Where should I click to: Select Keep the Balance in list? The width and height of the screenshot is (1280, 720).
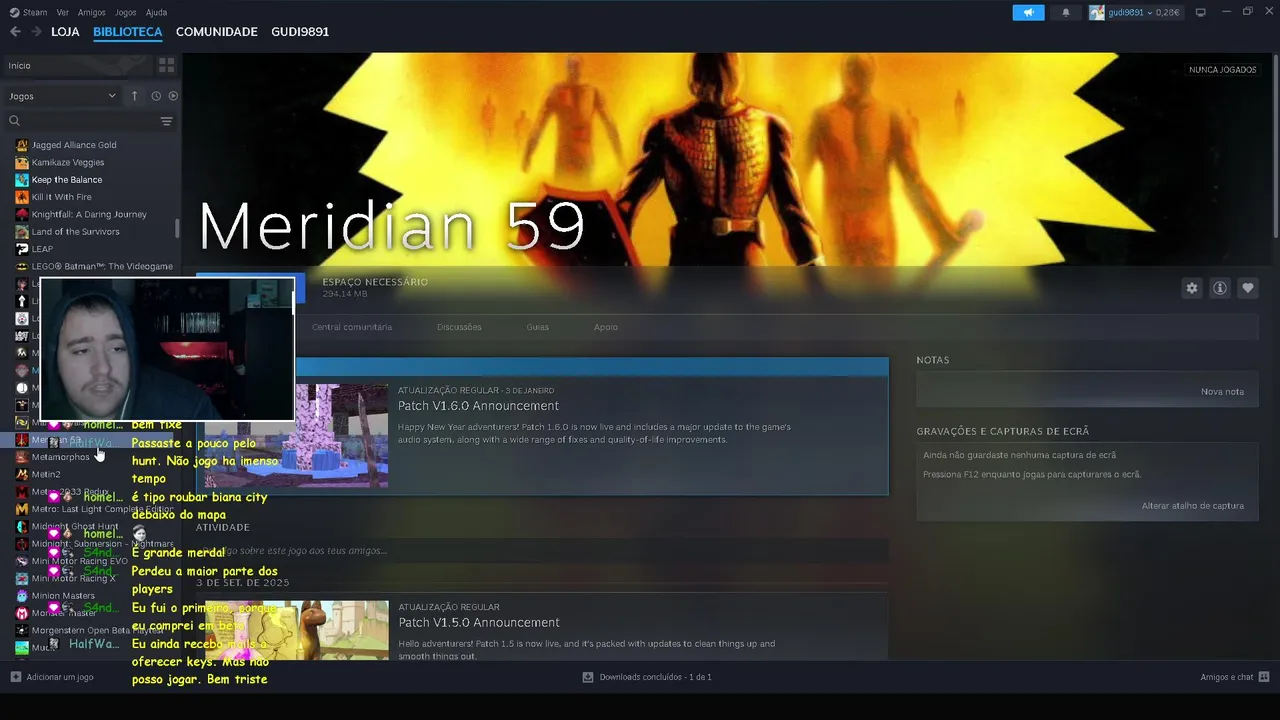pos(67,180)
